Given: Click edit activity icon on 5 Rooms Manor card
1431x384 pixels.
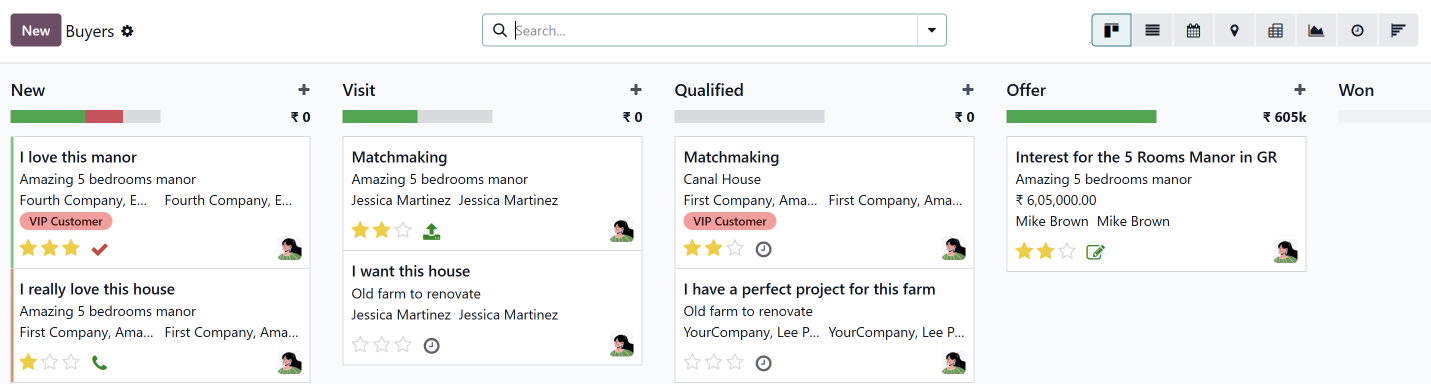Looking at the screenshot, I should tap(1096, 252).
